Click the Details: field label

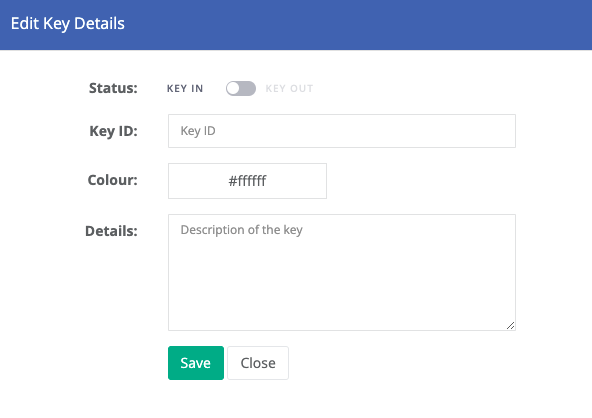[111, 231]
